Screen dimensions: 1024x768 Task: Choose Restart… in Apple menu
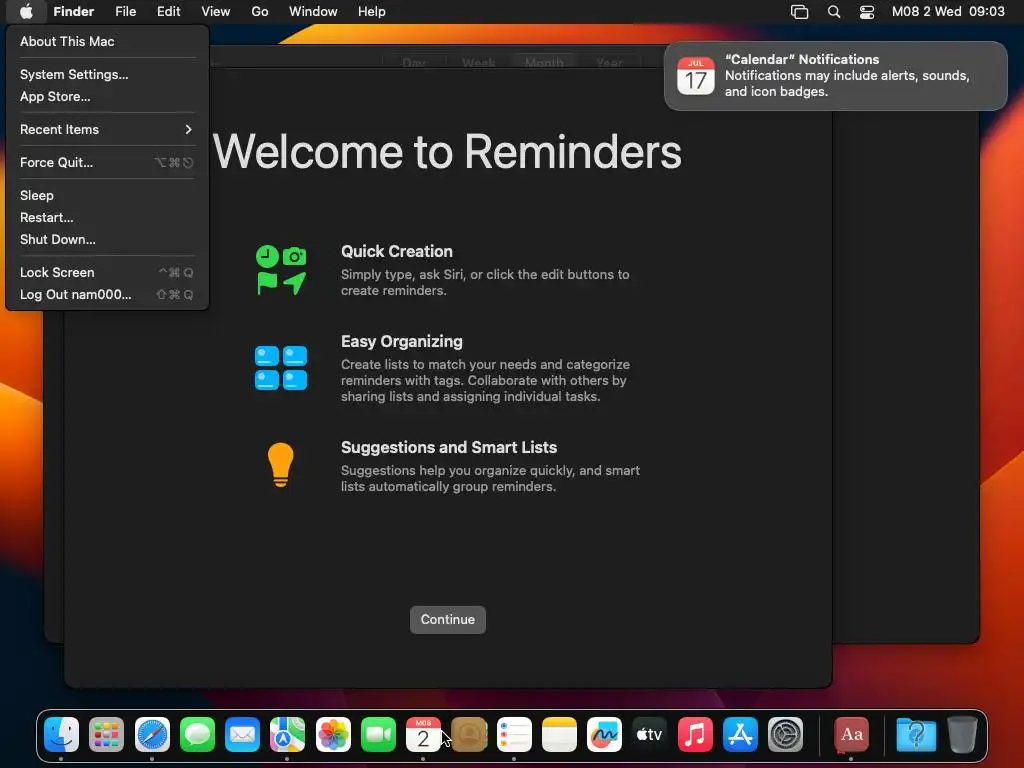click(107, 217)
